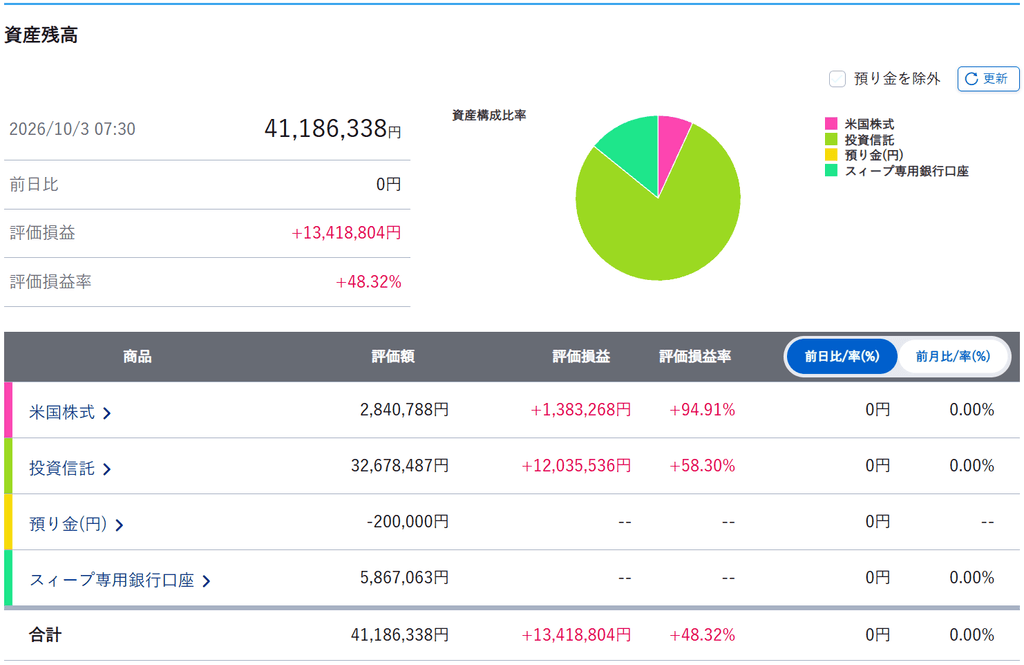
Task: Click the +1,383,268円 profit cell
Action: [581, 410]
